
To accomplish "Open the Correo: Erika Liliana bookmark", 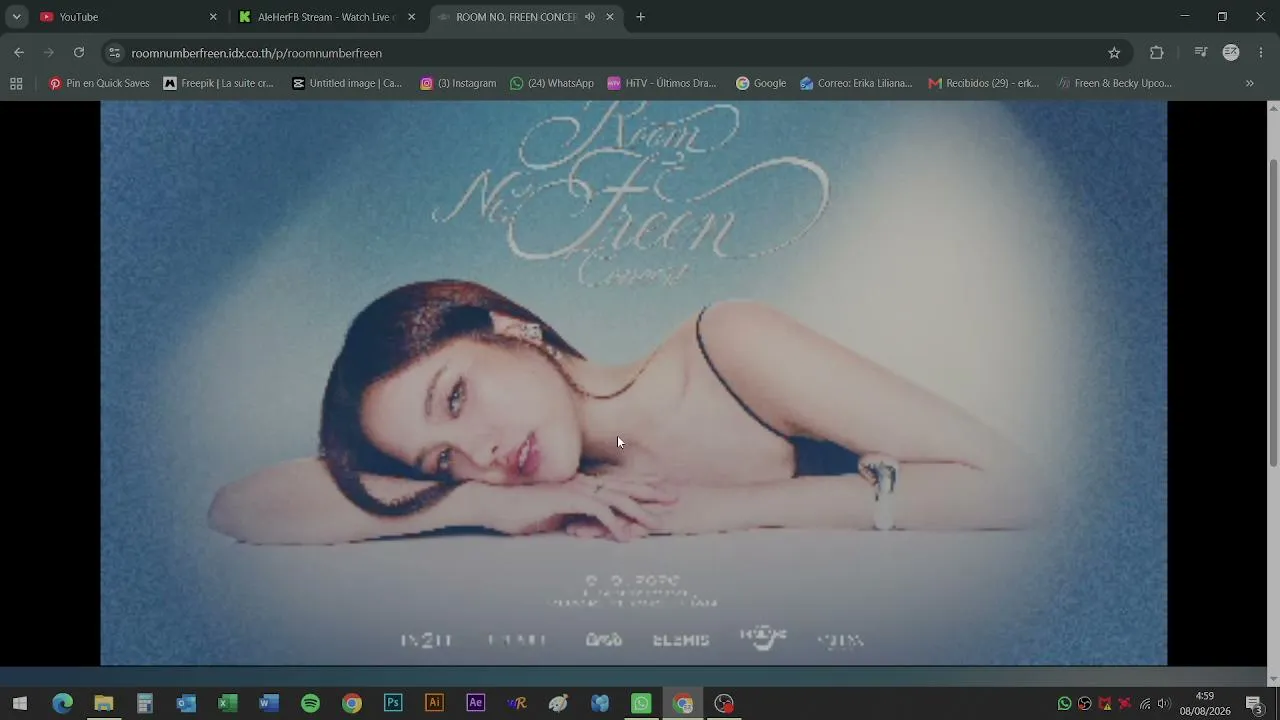I will [x=856, y=84].
